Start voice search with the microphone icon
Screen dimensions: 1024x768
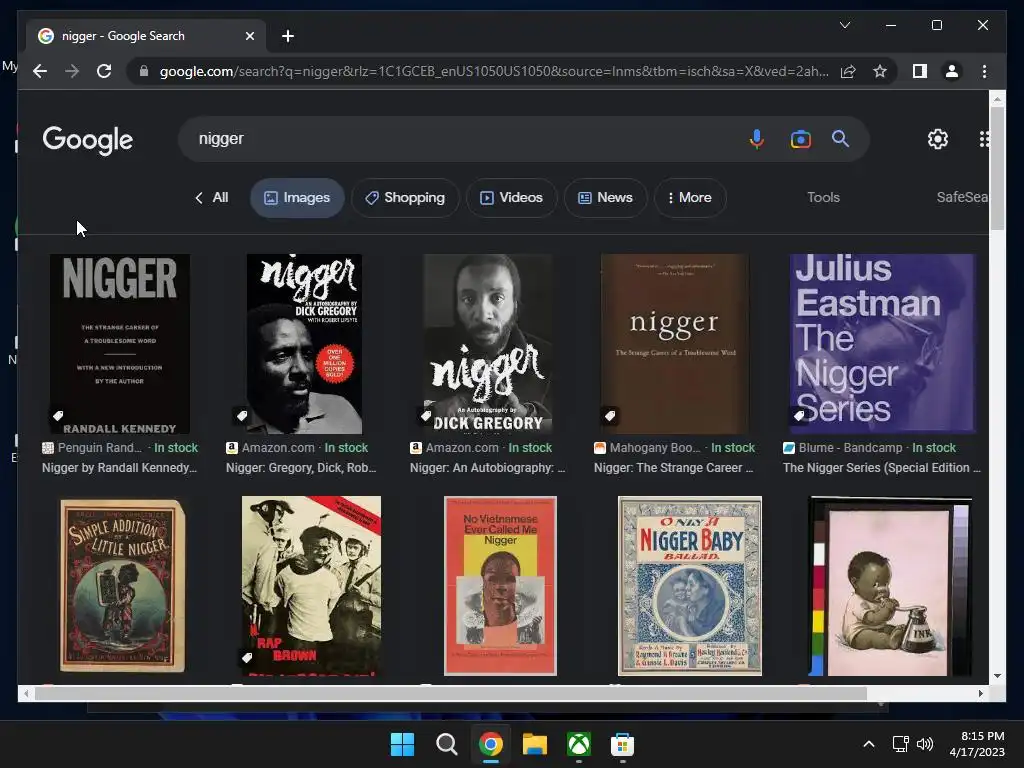pyautogui.click(x=756, y=139)
